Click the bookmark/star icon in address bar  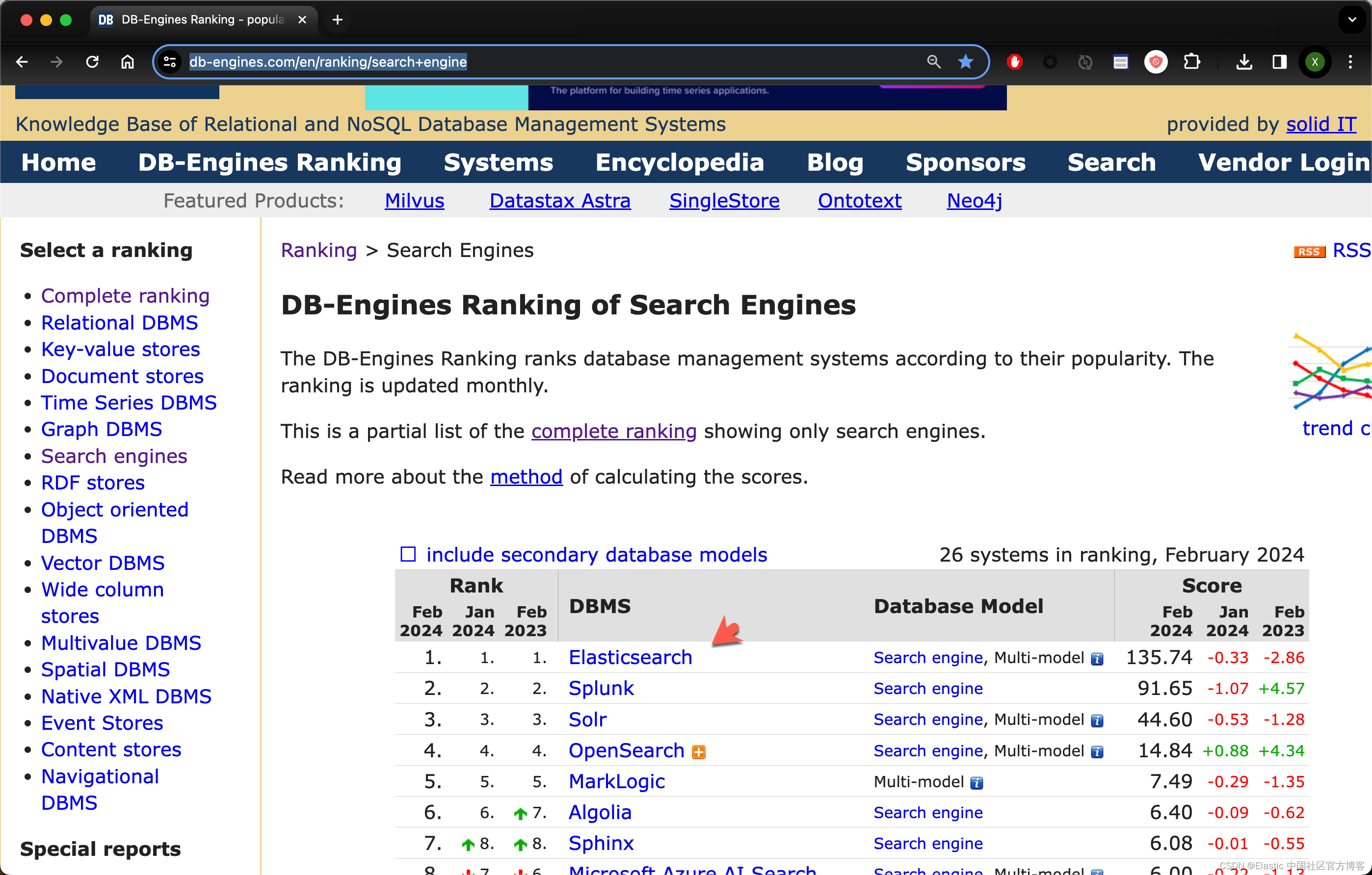coord(962,62)
